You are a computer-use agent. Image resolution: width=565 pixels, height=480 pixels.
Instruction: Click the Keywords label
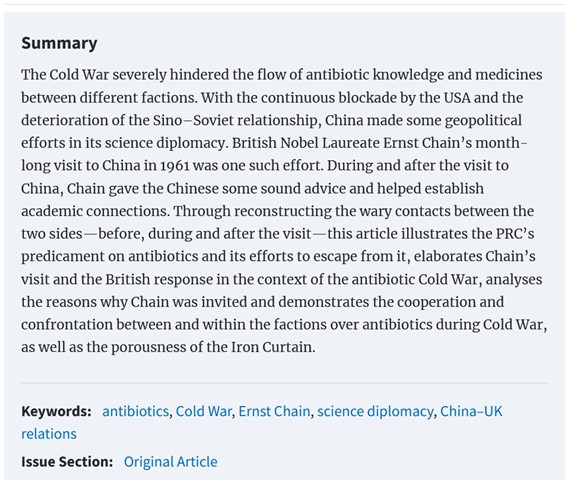[56, 411]
